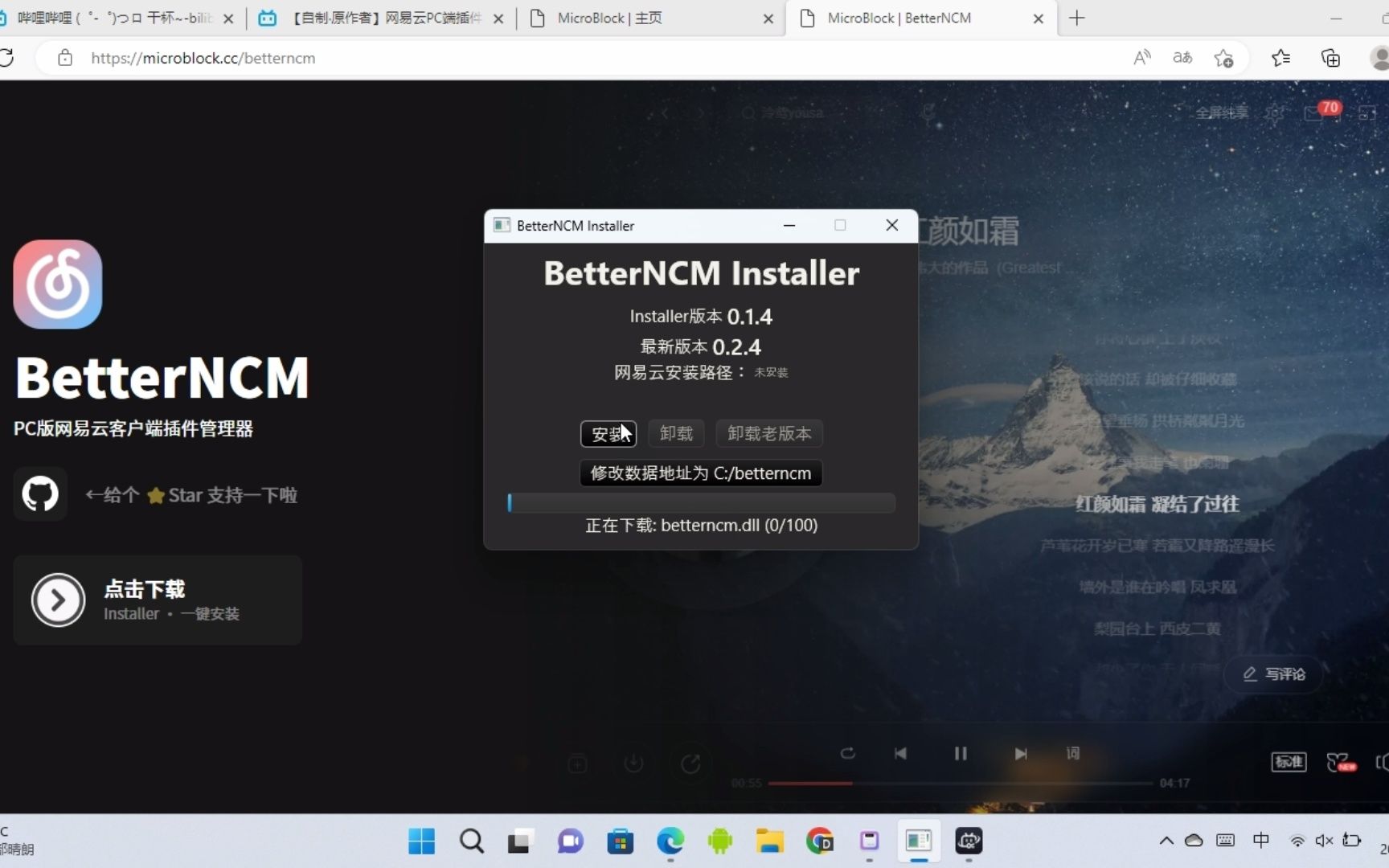The height and width of the screenshot is (868, 1389).
Task: Open the Chat app on taskbar
Action: 570,841
